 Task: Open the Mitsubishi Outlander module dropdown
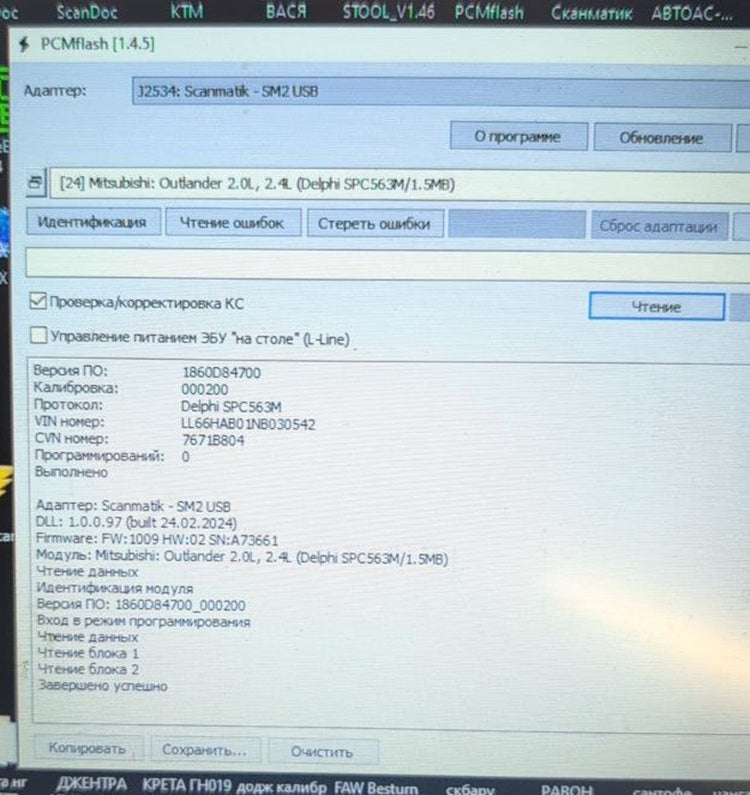400,184
